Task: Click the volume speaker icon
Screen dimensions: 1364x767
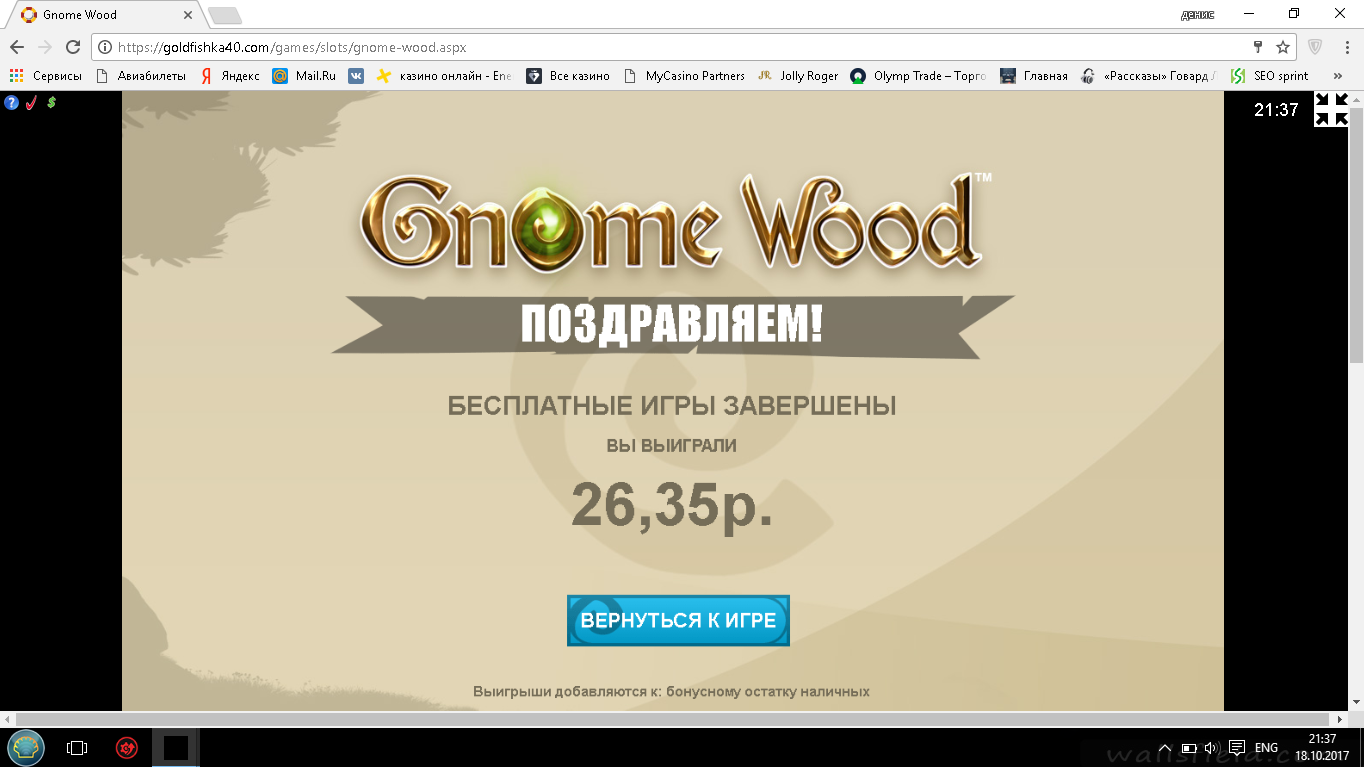Action: pyautogui.click(x=1211, y=748)
